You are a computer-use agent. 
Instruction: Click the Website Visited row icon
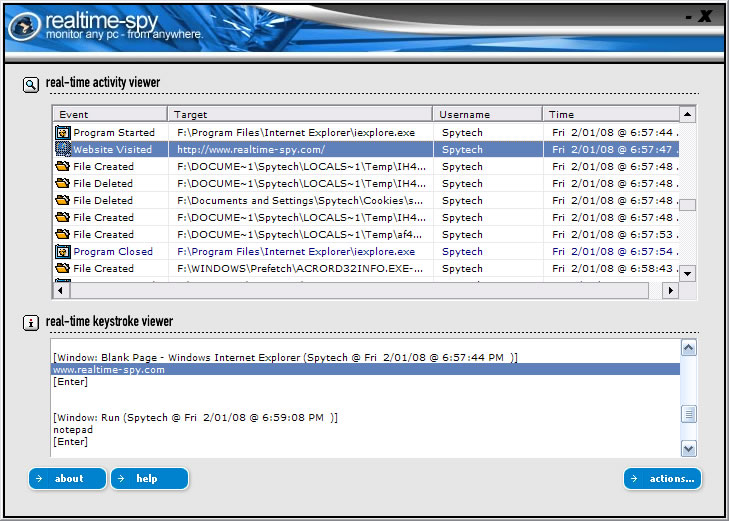63,149
